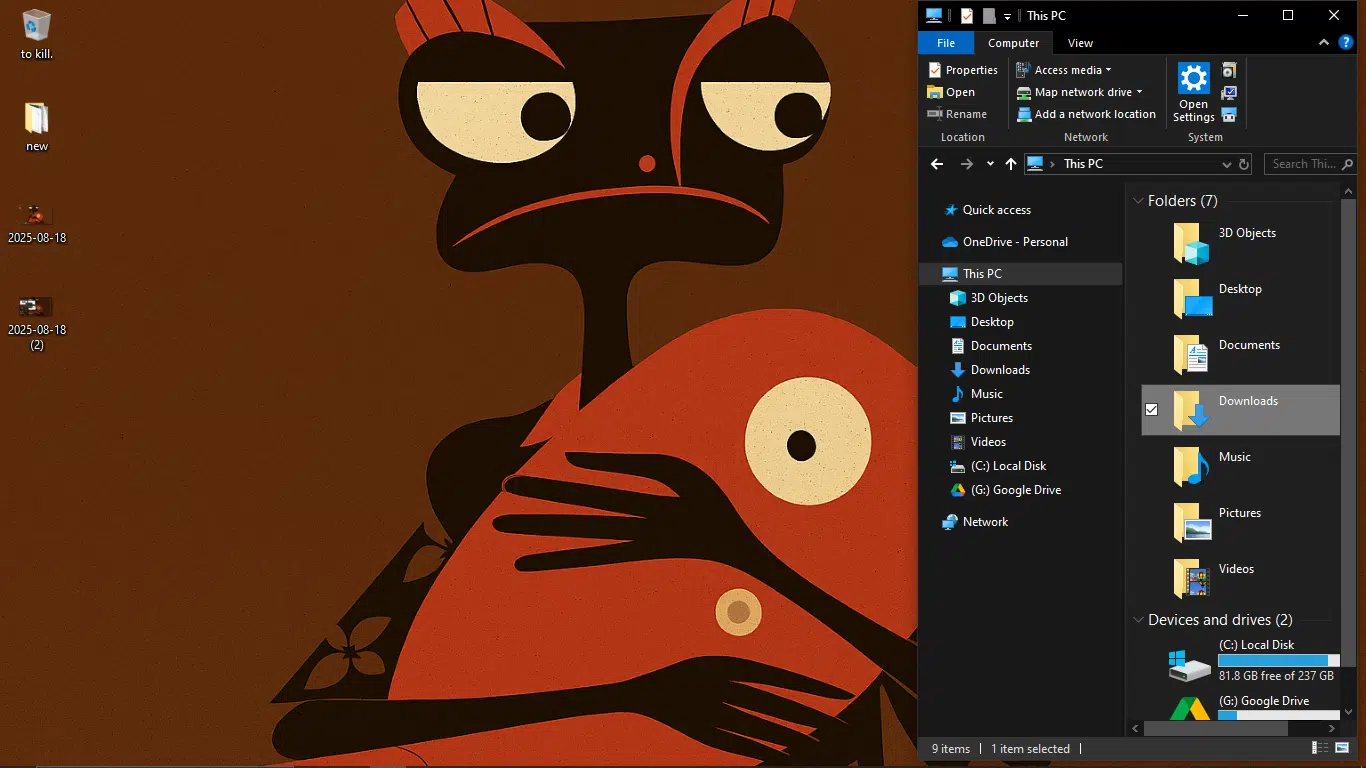This screenshot has width=1366, height=768.
Task: Click the Uninstall or change a program icon
Action: coord(1229,70)
